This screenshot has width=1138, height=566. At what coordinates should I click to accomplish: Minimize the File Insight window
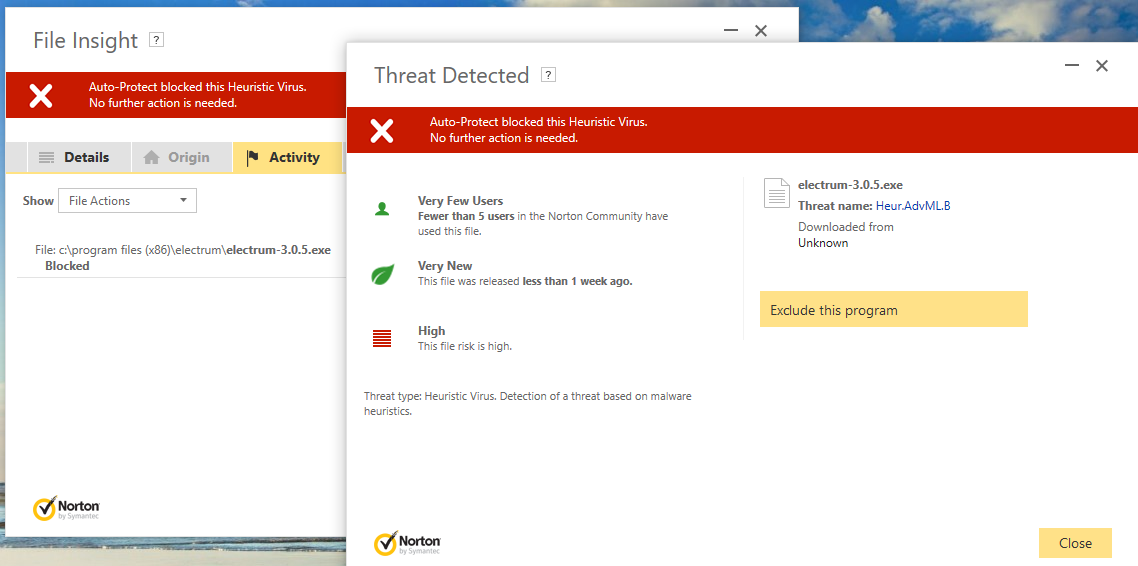731,30
